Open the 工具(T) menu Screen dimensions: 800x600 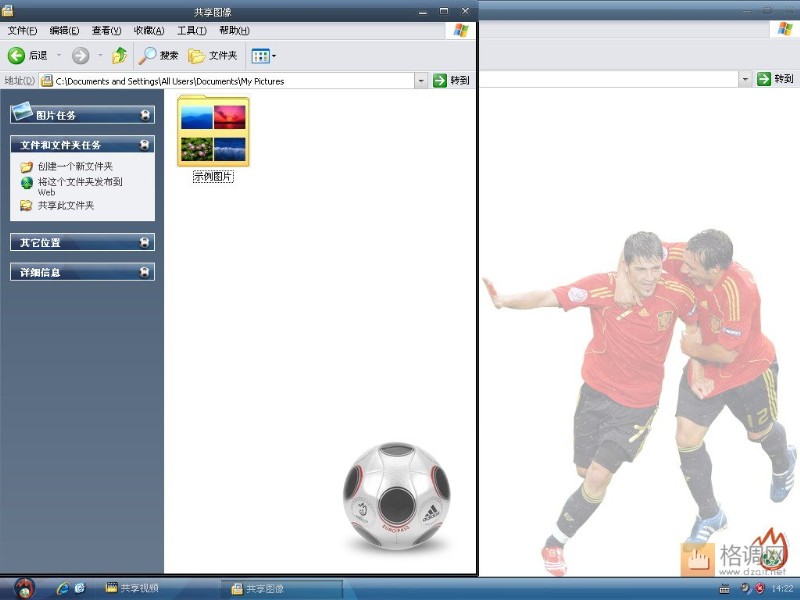click(x=192, y=30)
